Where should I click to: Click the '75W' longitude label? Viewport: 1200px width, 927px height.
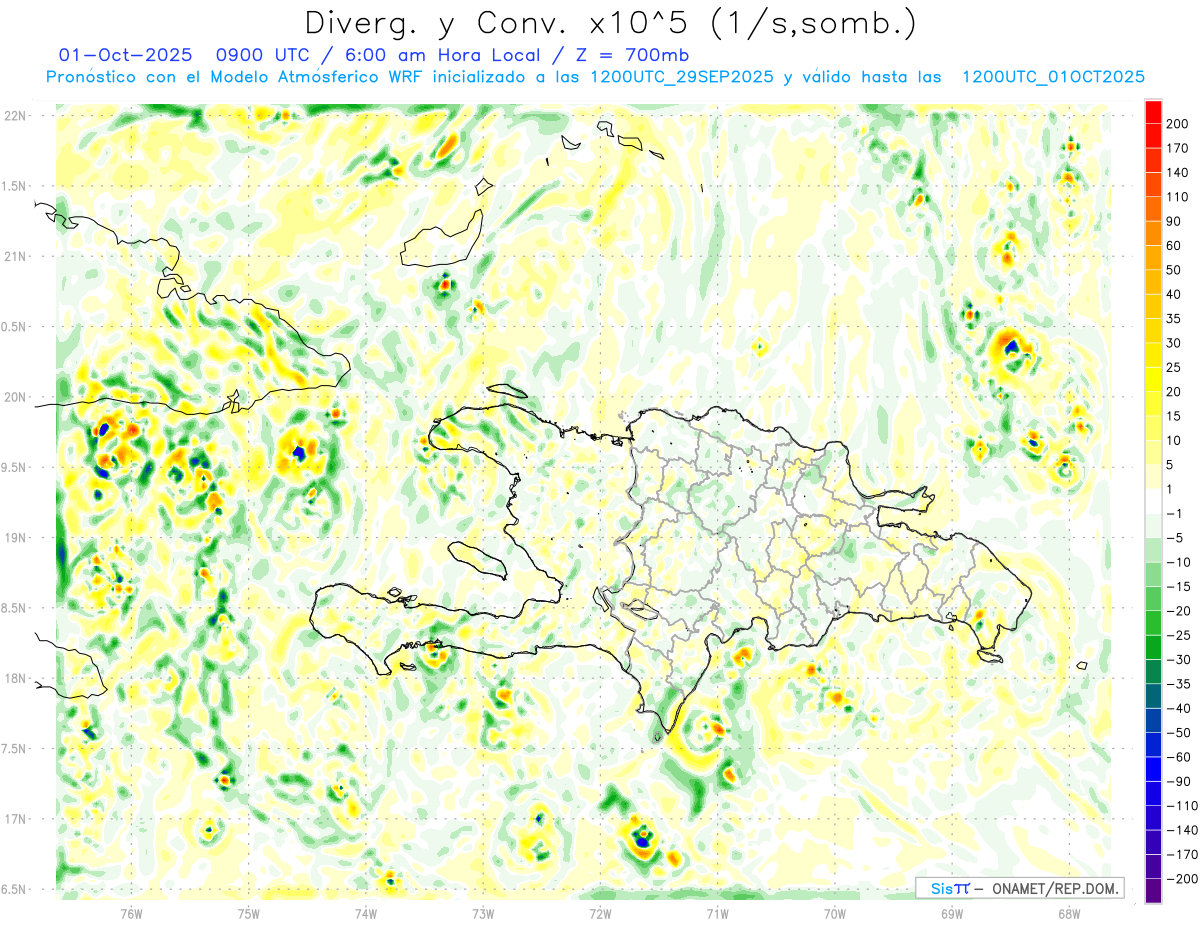click(249, 913)
